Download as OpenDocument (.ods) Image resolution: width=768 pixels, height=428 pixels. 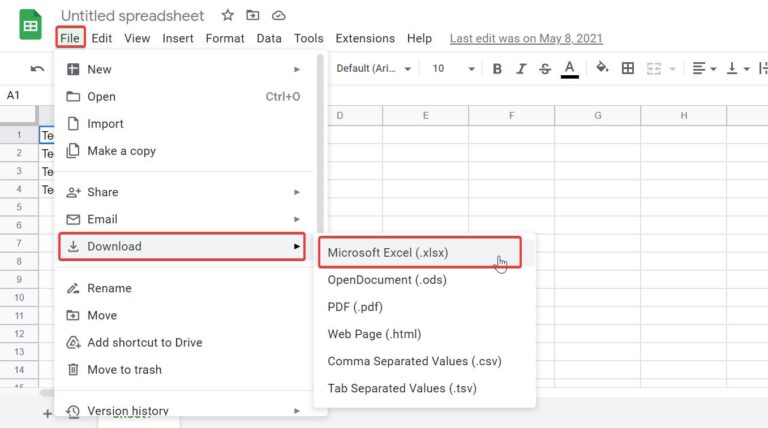coord(424,280)
